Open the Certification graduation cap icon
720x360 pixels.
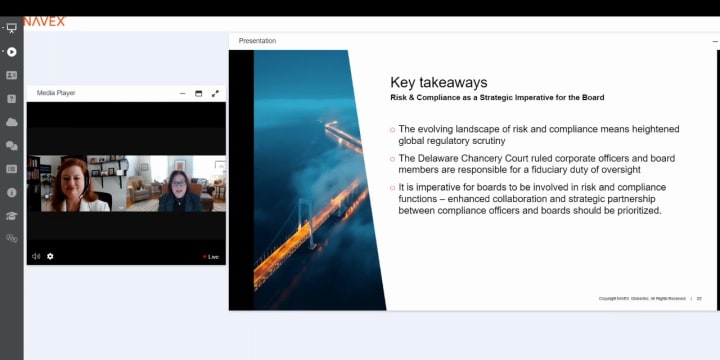[11, 216]
